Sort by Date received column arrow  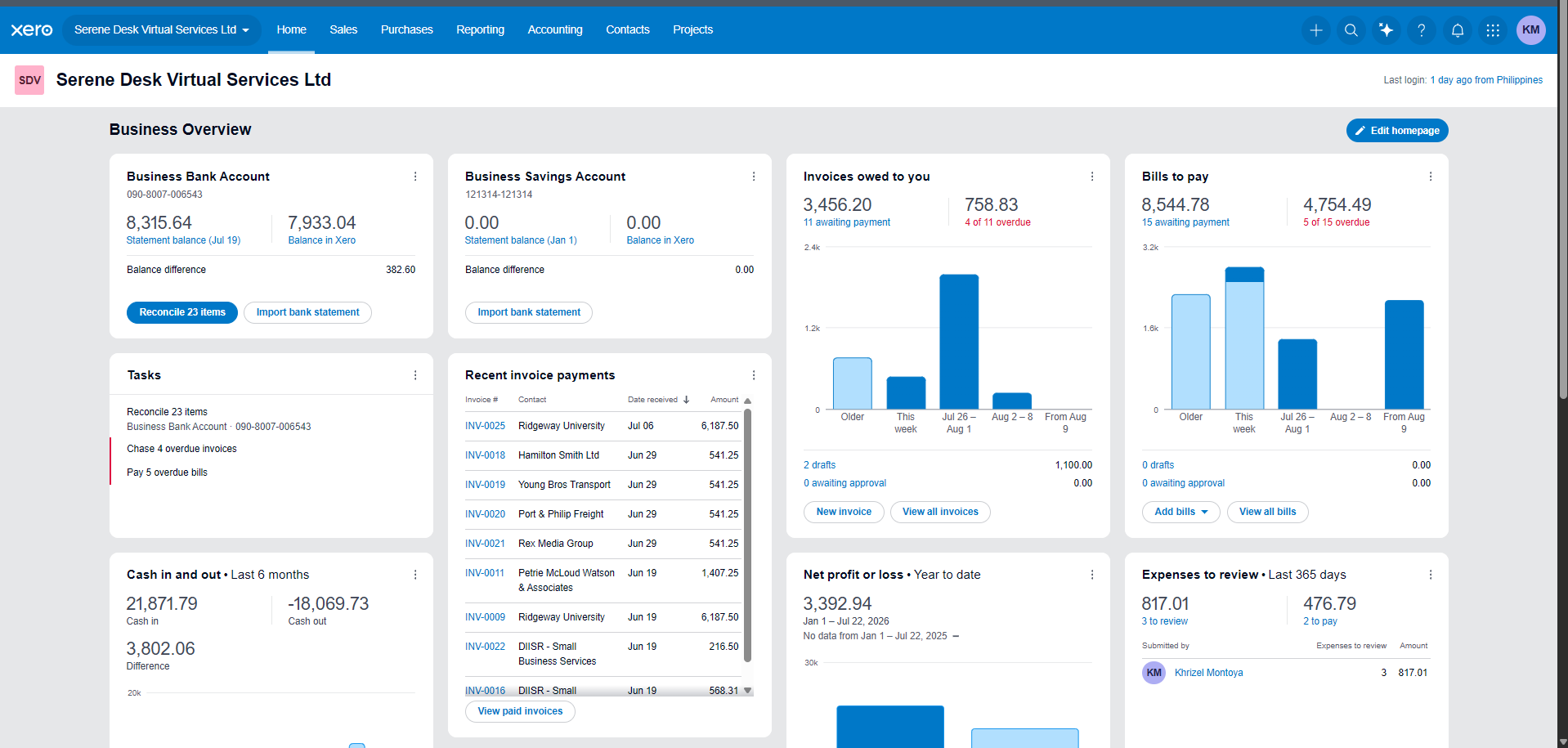point(686,400)
